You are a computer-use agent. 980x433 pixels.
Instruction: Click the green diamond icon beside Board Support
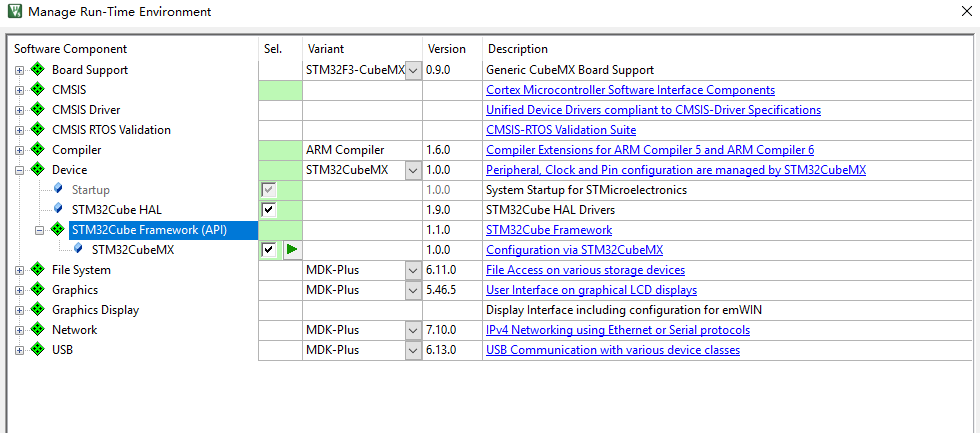pyautogui.click(x=38, y=69)
